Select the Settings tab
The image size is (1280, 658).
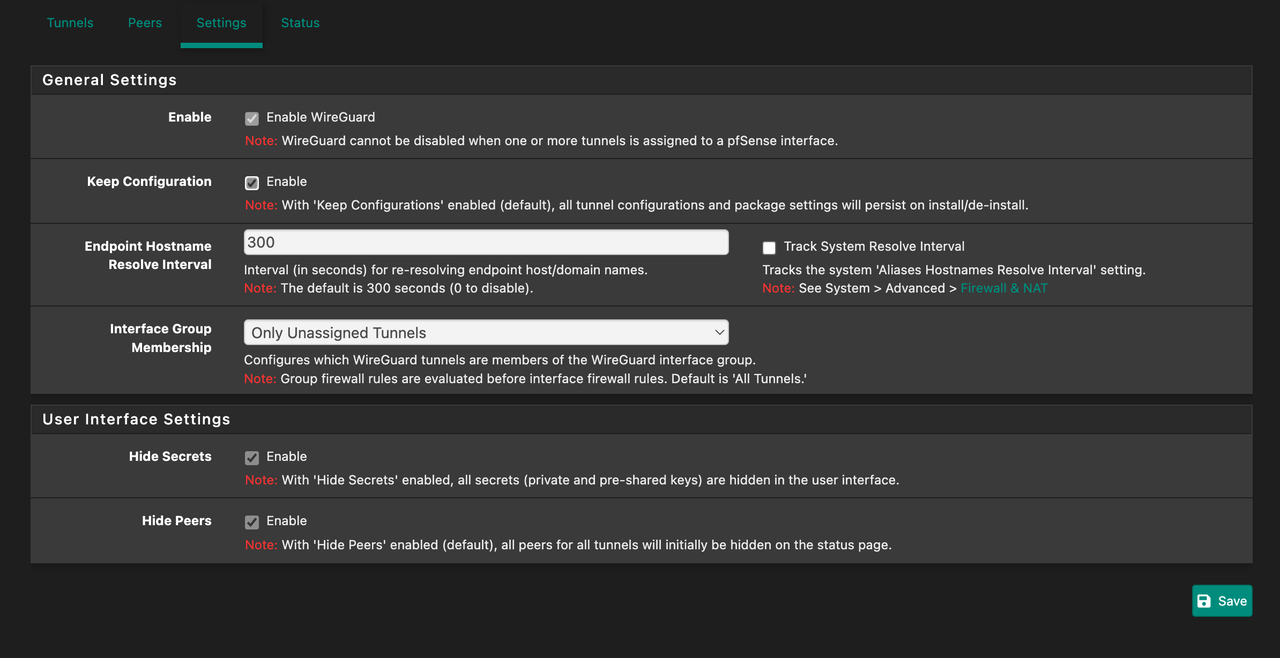click(221, 22)
